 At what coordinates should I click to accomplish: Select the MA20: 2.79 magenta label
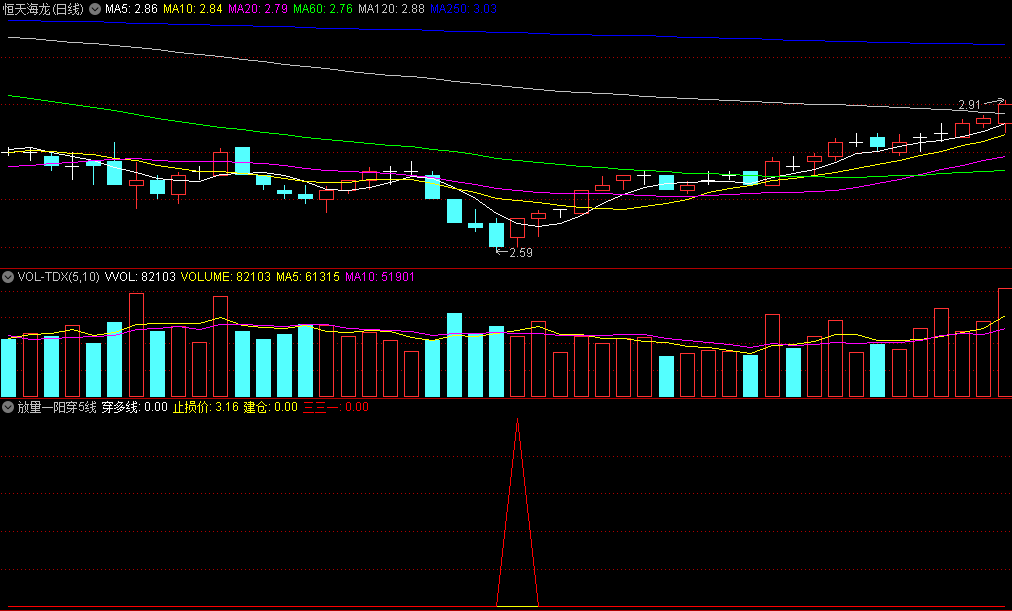pyautogui.click(x=258, y=9)
